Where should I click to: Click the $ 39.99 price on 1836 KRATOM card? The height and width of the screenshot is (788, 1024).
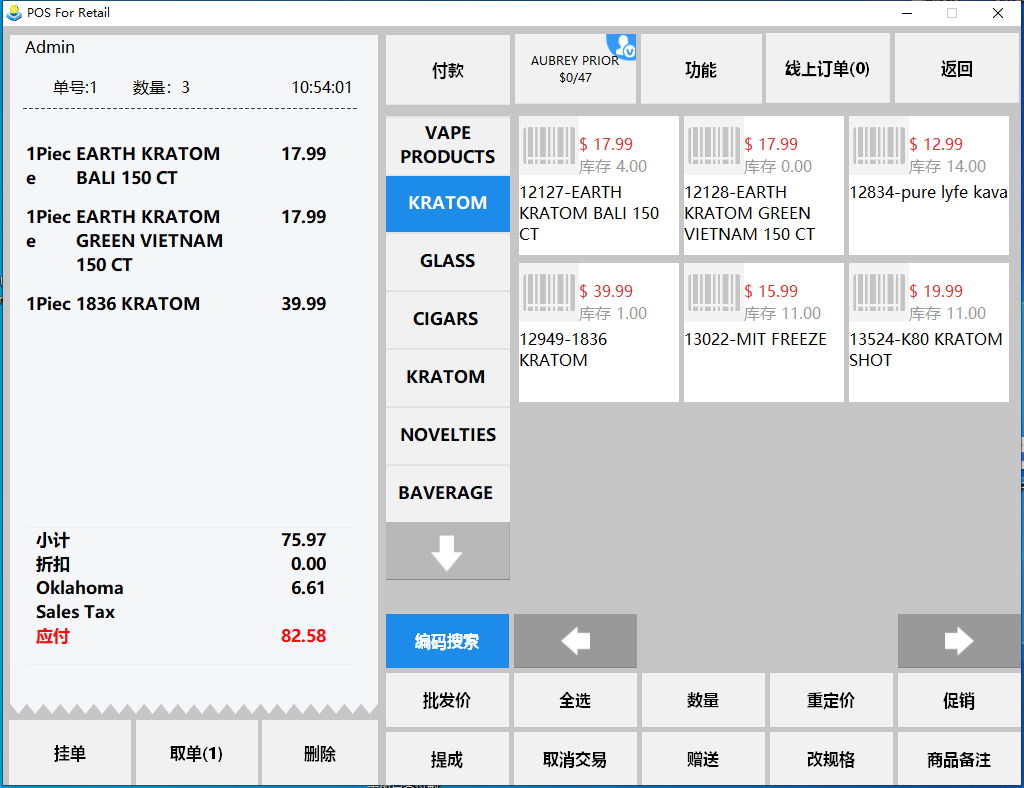(606, 291)
